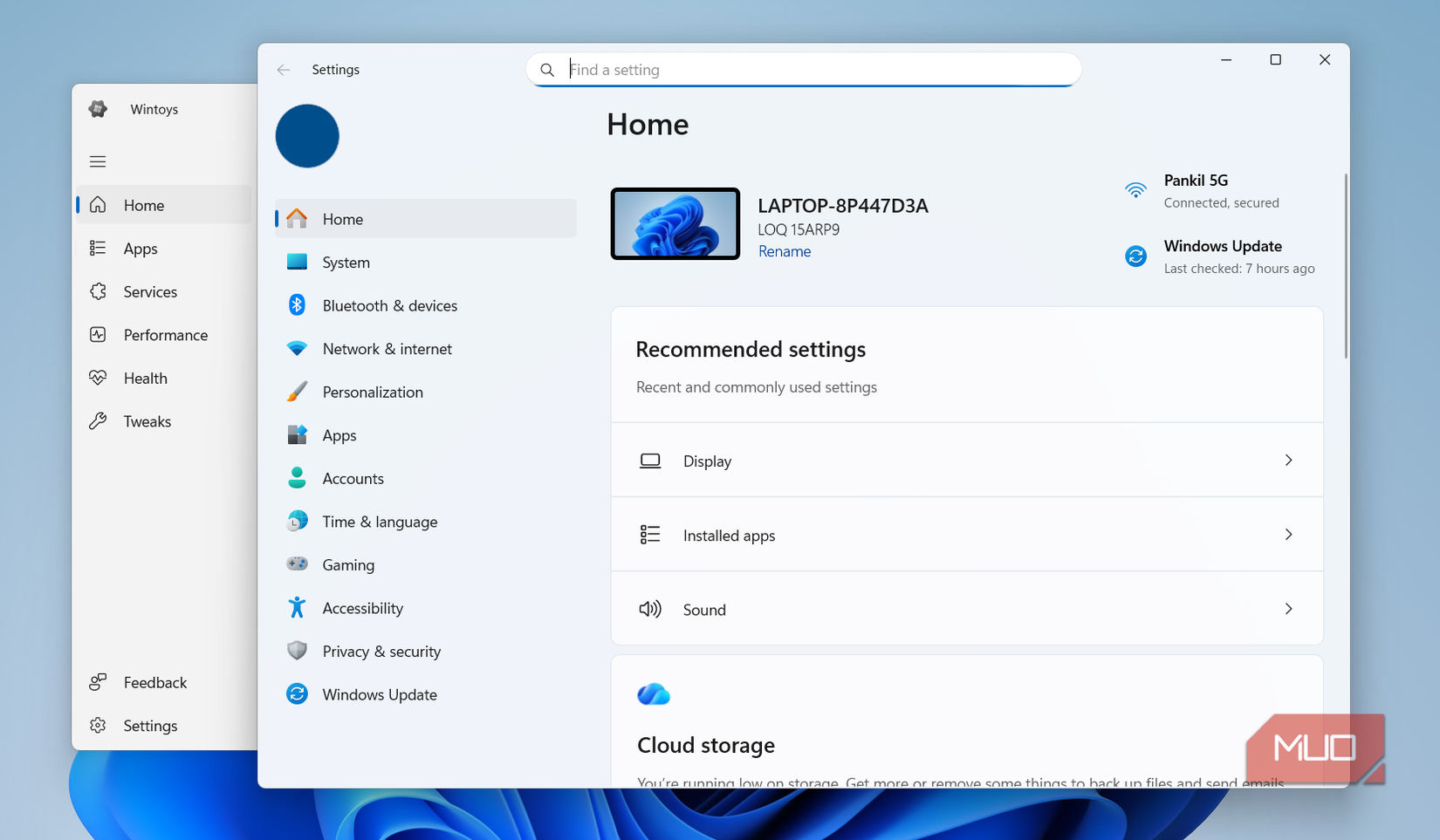Open the Performance section in Wintoys
Image resolution: width=1440 pixels, height=840 pixels.
(x=165, y=335)
